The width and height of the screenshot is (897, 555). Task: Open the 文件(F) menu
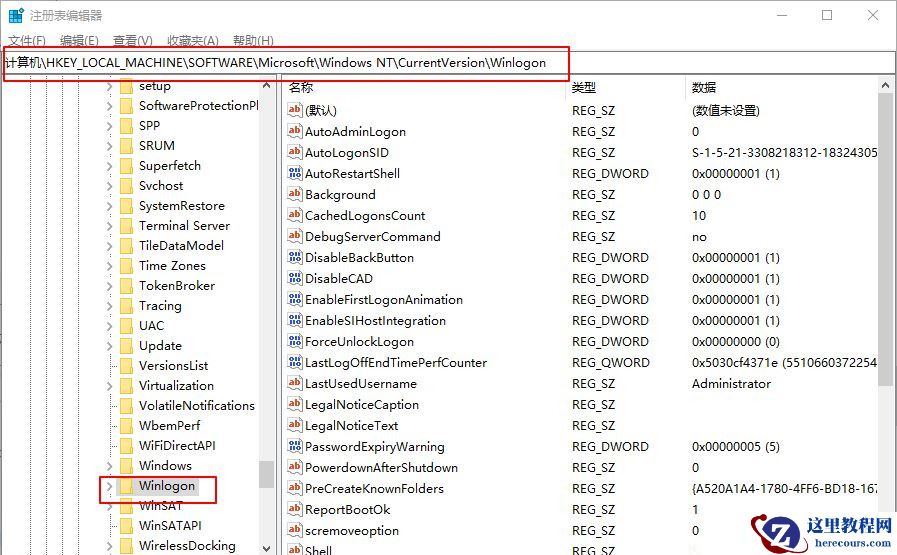pyautogui.click(x=27, y=41)
